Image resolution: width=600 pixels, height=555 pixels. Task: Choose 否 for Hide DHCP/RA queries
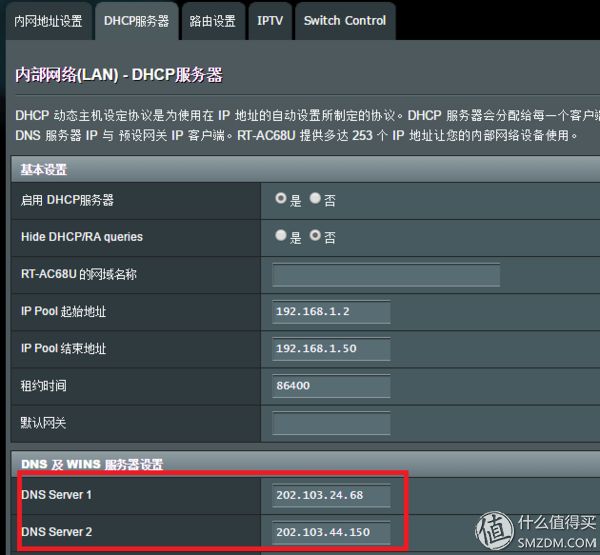pos(315,236)
